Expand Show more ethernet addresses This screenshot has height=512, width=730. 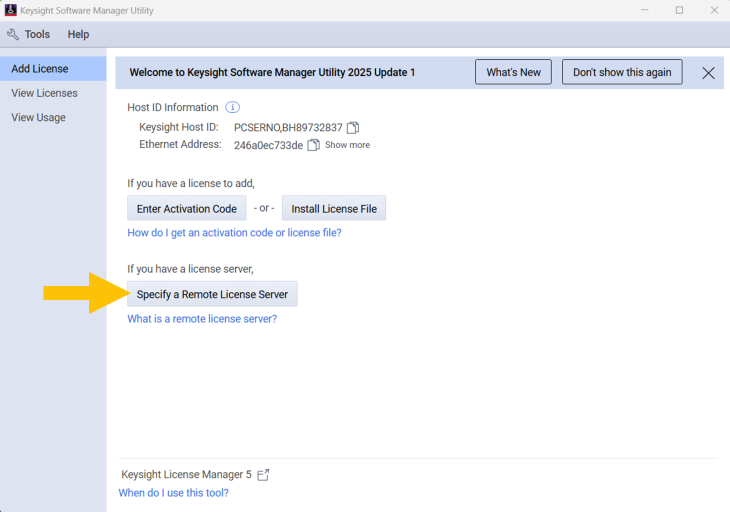pyautogui.click(x=347, y=145)
